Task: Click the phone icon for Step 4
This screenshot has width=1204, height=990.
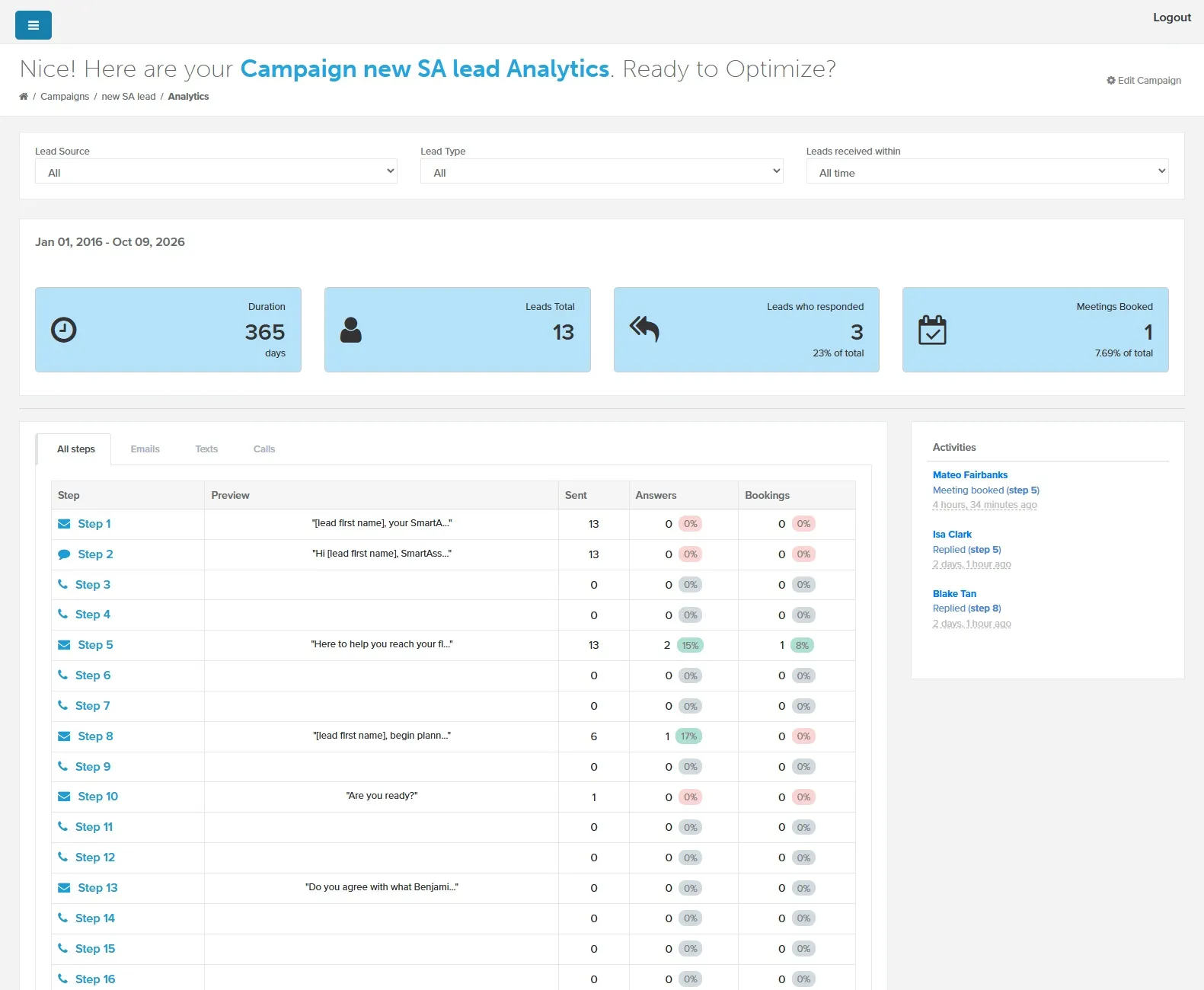Action: pyautogui.click(x=63, y=614)
